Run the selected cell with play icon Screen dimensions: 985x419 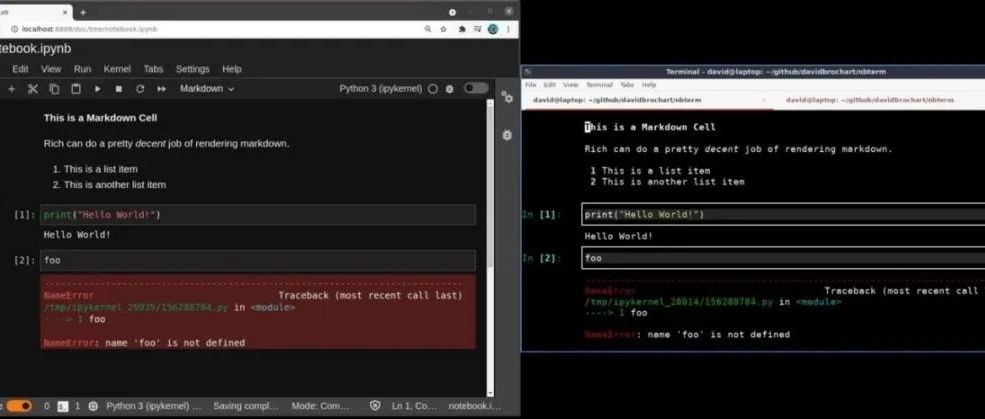(97, 89)
